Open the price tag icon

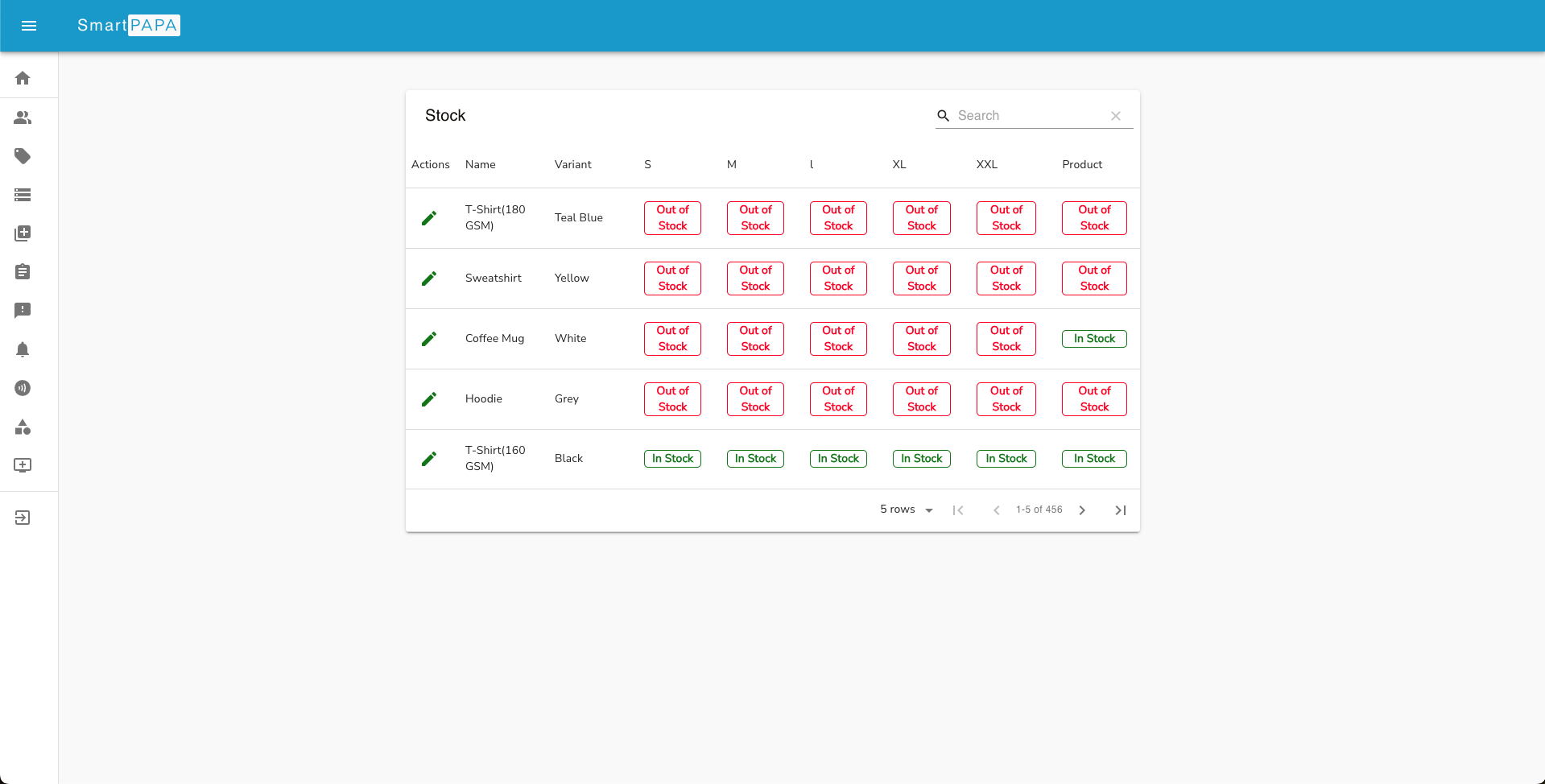coord(23,156)
